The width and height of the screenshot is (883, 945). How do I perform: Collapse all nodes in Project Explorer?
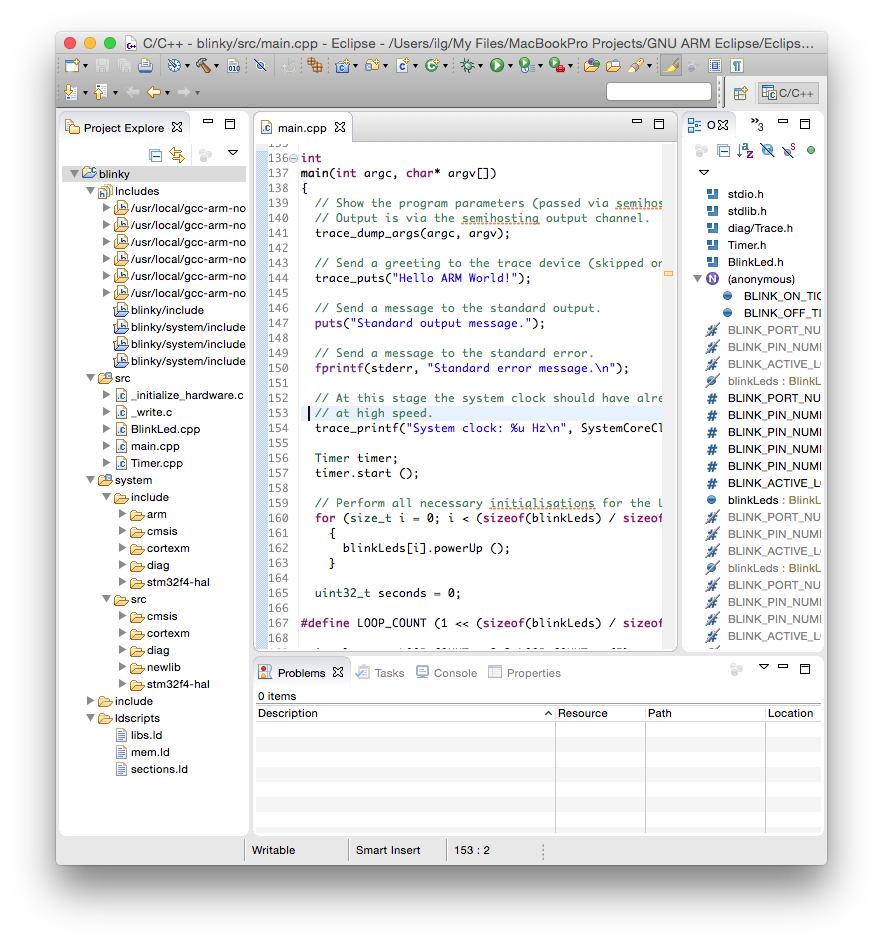156,155
